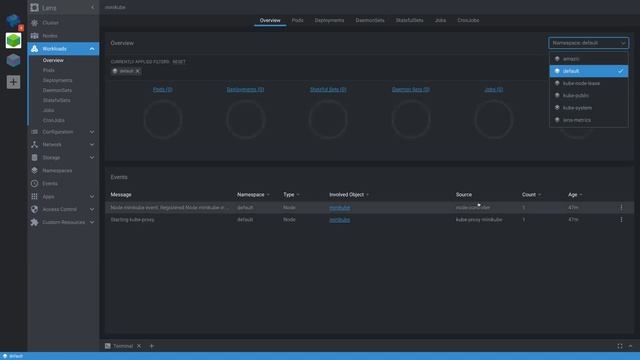Reset the currently applied filters
Image resolution: width=640 pixels, height=360 pixels.
[179, 62]
